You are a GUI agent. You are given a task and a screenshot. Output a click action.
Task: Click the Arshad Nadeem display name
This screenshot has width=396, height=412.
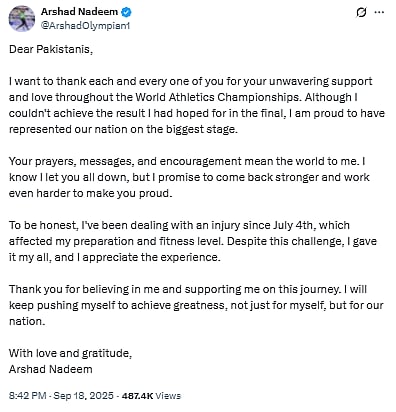(79, 12)
